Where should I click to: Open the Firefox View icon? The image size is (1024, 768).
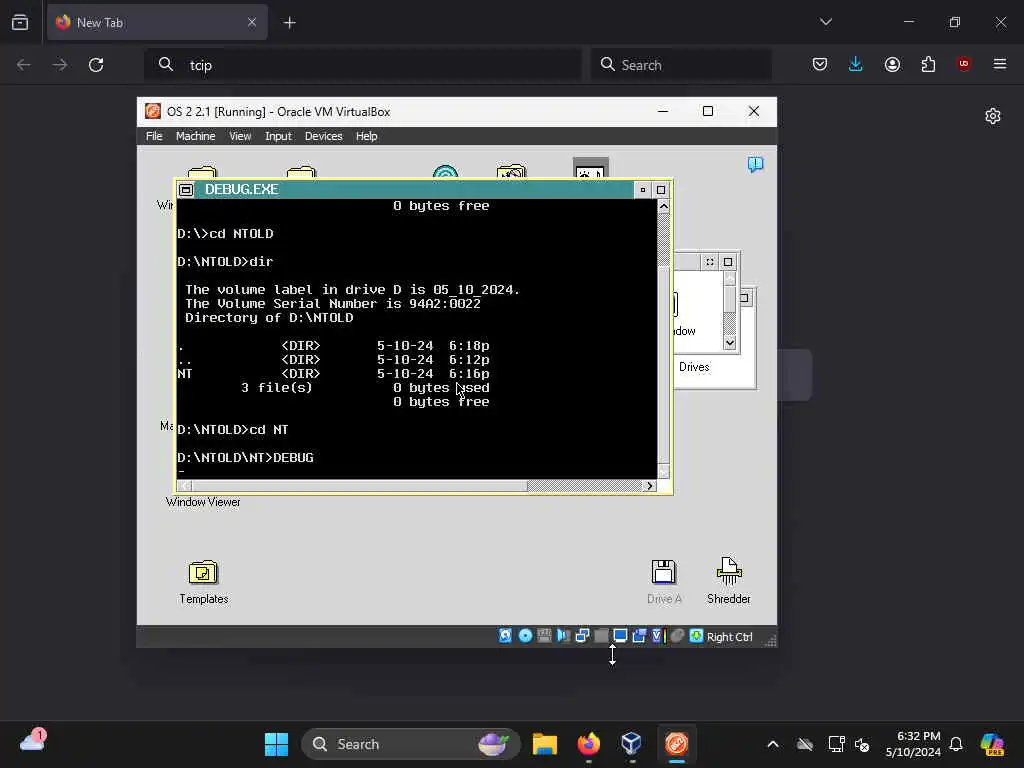pyautogui.click(x=20, y=22)
